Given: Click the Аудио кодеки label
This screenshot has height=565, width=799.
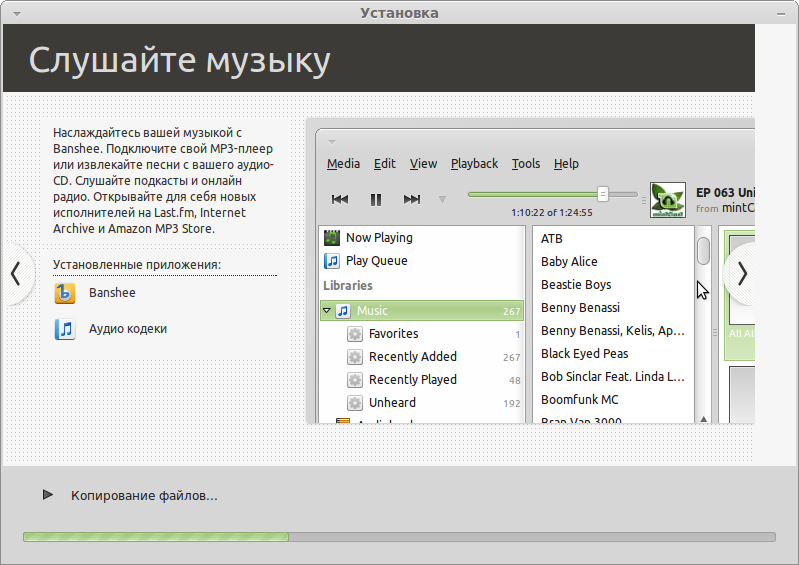Looking at the screenshot, I should click(128, 329).
